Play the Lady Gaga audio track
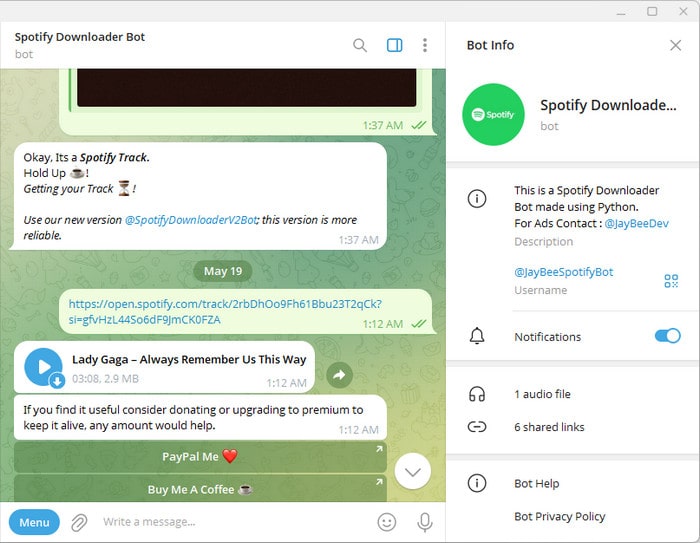 point(43,367)
